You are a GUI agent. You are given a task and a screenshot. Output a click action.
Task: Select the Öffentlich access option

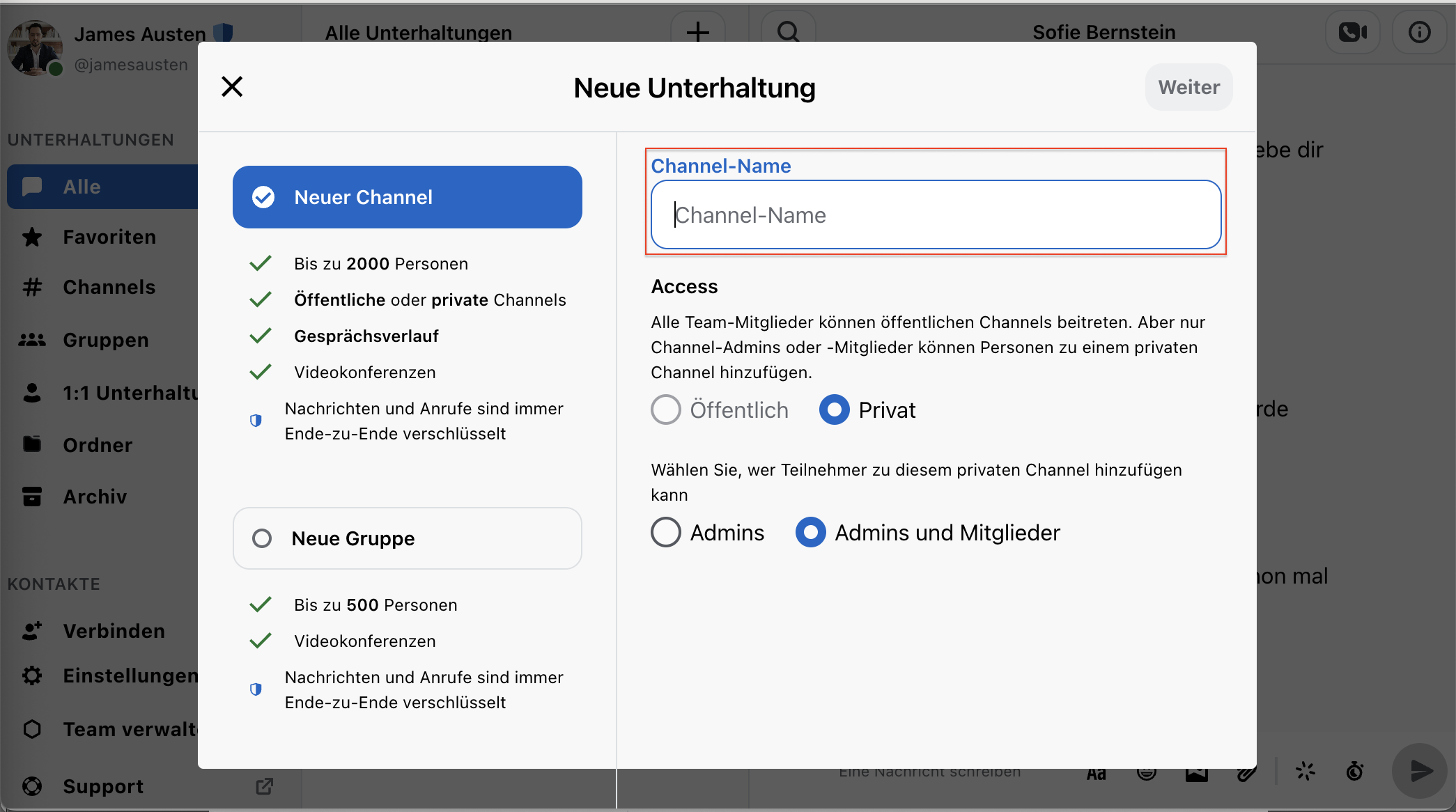[x=720, y=410]
